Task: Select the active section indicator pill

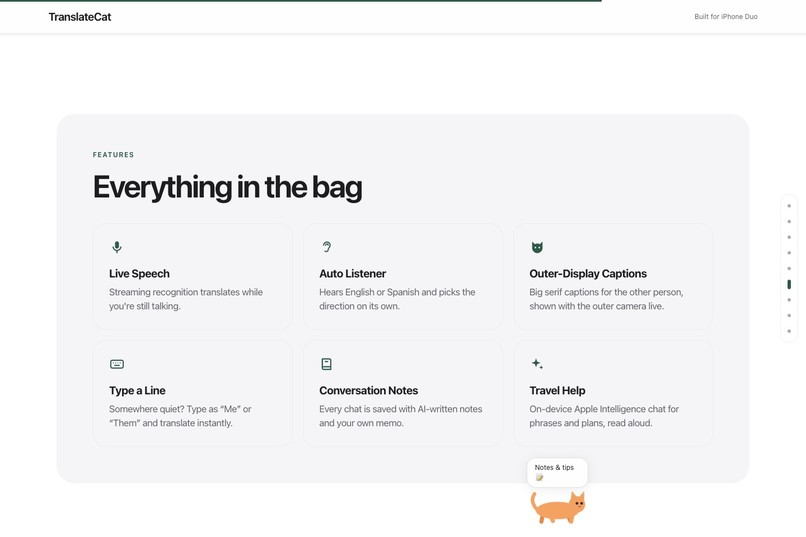Action: (x=789, y=284)
